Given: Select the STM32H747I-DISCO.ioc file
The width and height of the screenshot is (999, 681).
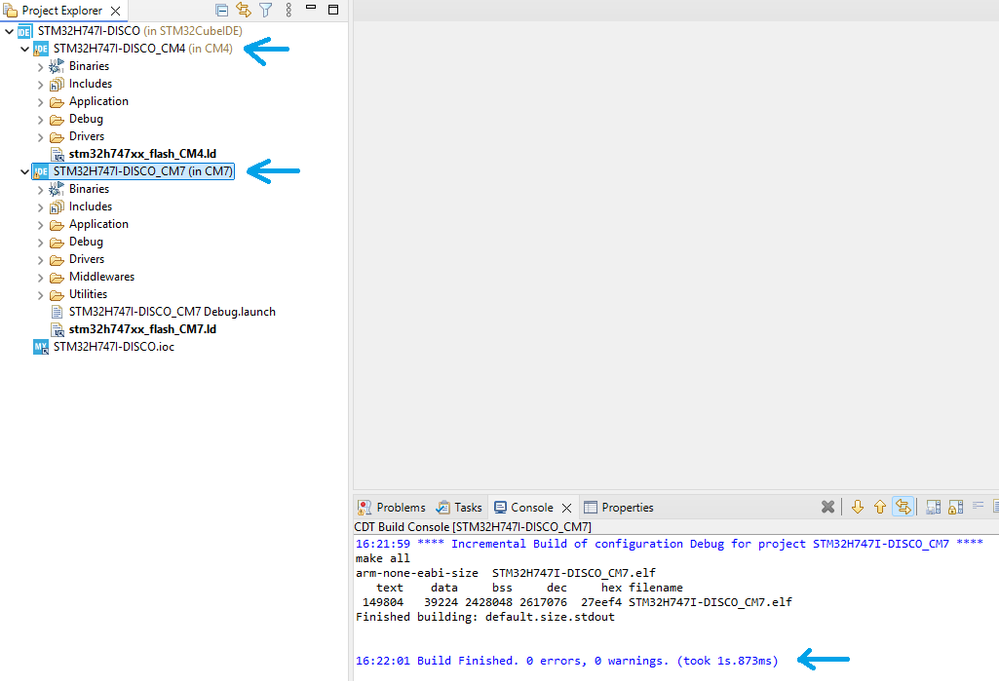Looking at the screenshot, I should (113, 347).
